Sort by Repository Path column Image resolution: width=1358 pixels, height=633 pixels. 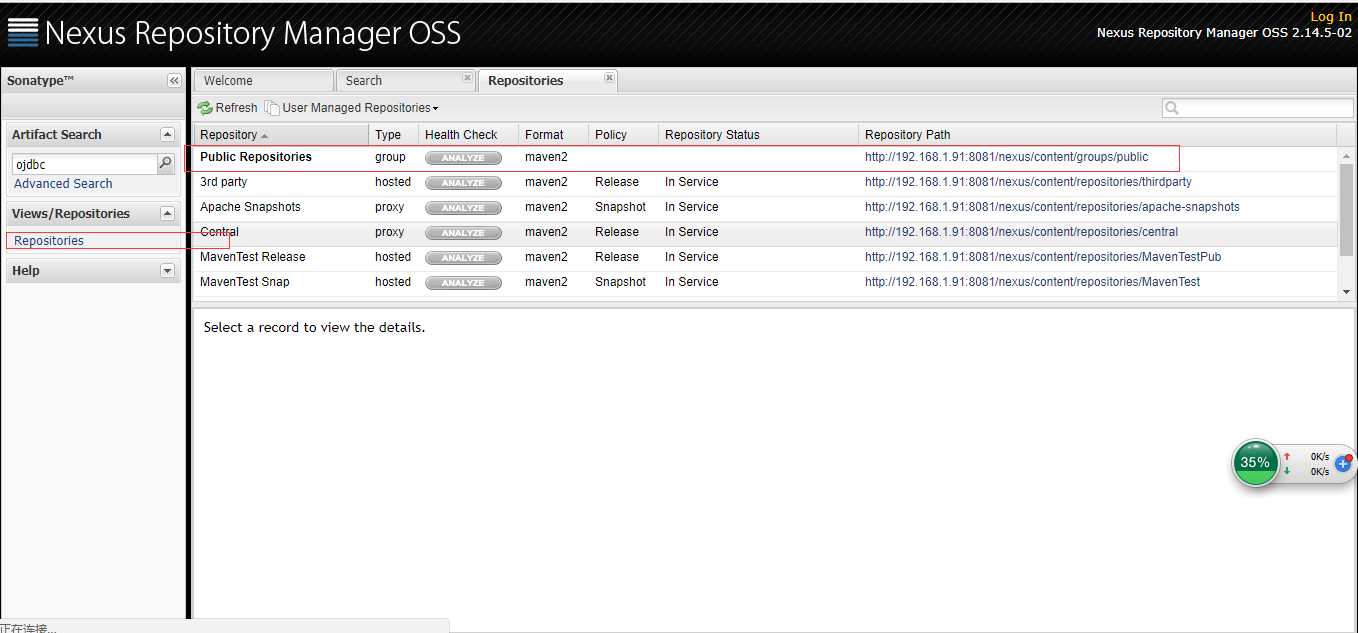1097,135
